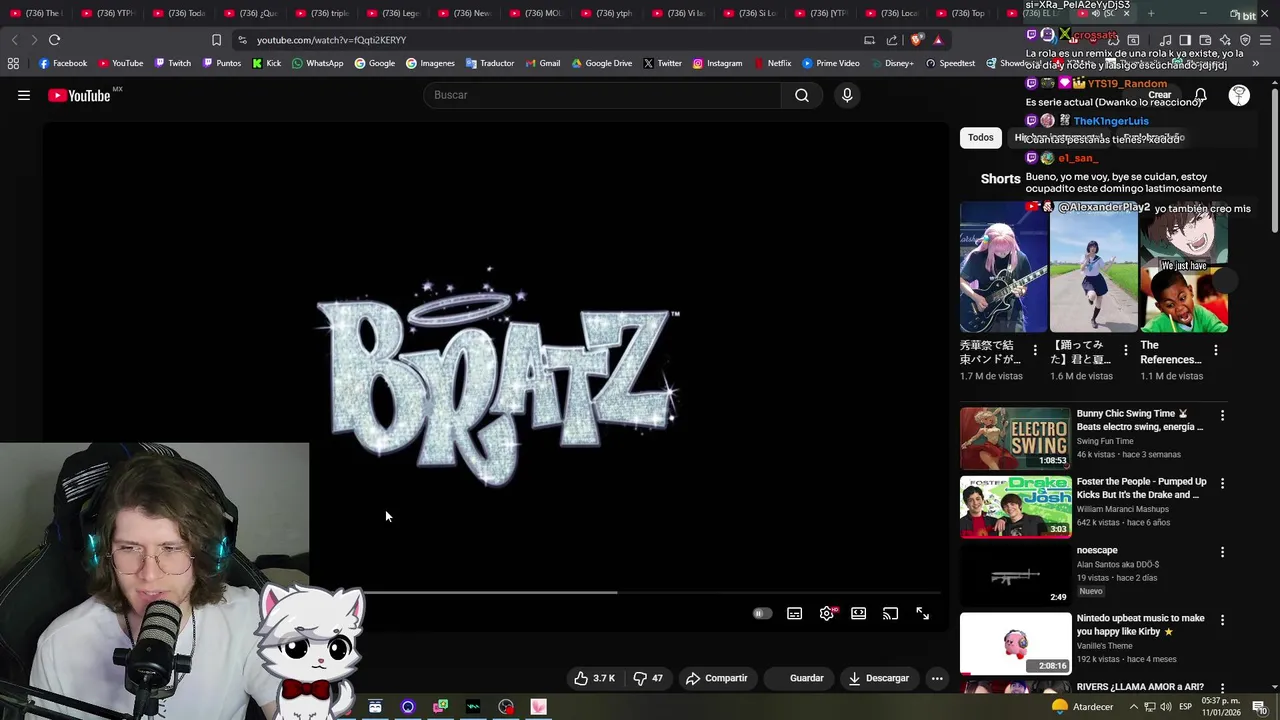Open options menu for The References short
This screenshot has height=720, width=1280.
coord(1216,351)
